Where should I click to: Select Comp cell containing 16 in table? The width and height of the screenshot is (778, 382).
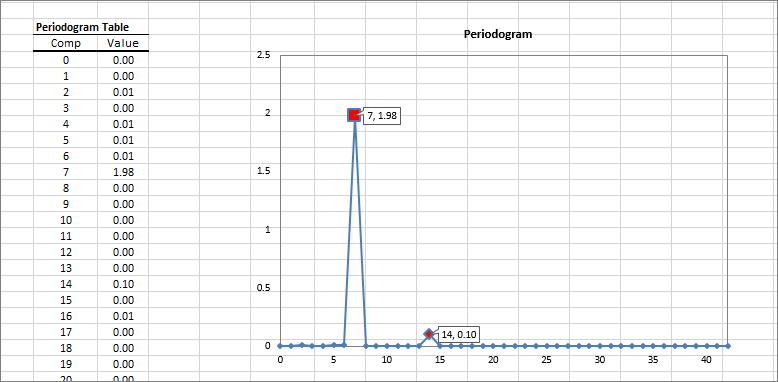66,316
